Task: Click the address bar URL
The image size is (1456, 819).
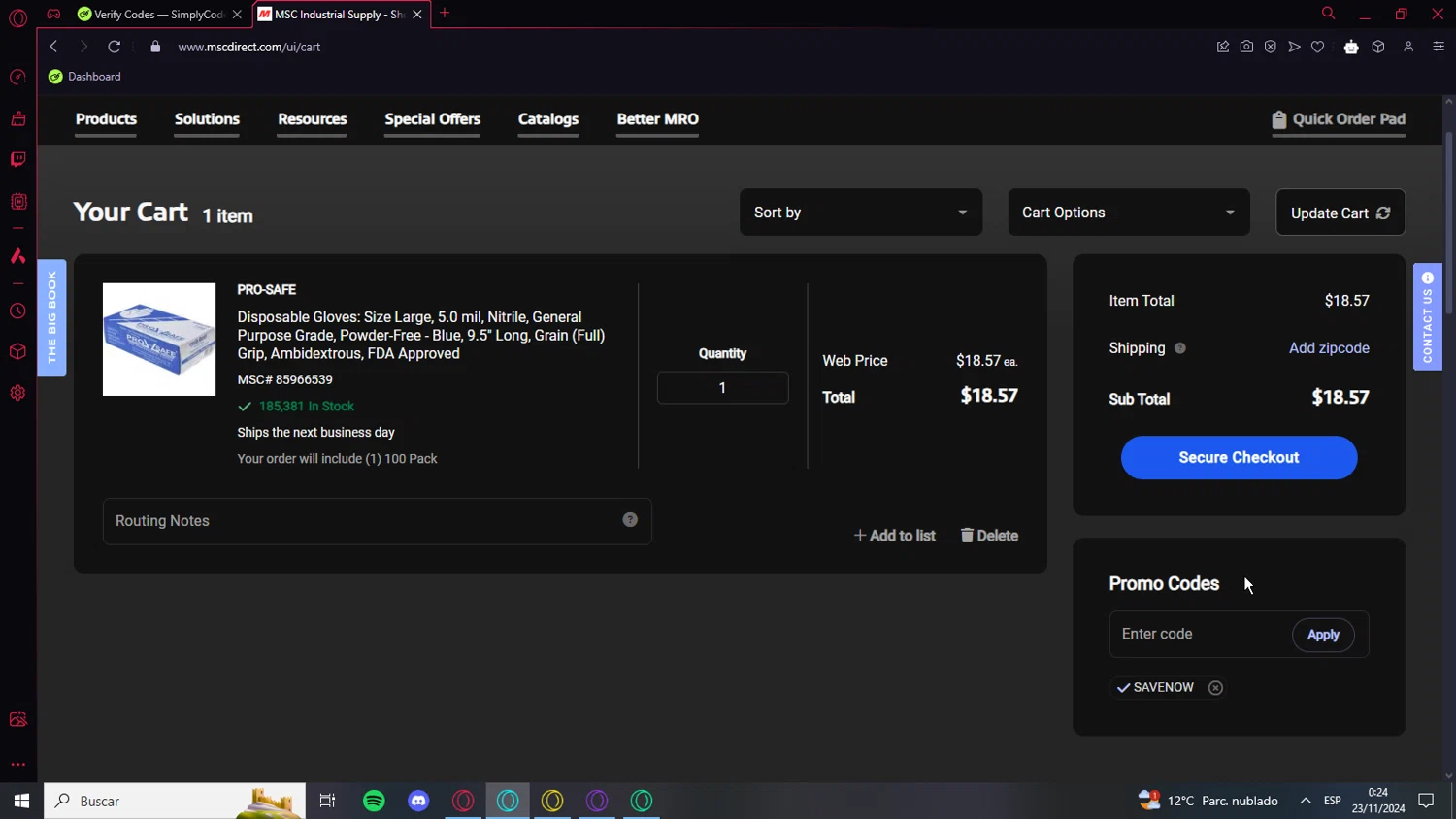Action: [x=249, y=47]
